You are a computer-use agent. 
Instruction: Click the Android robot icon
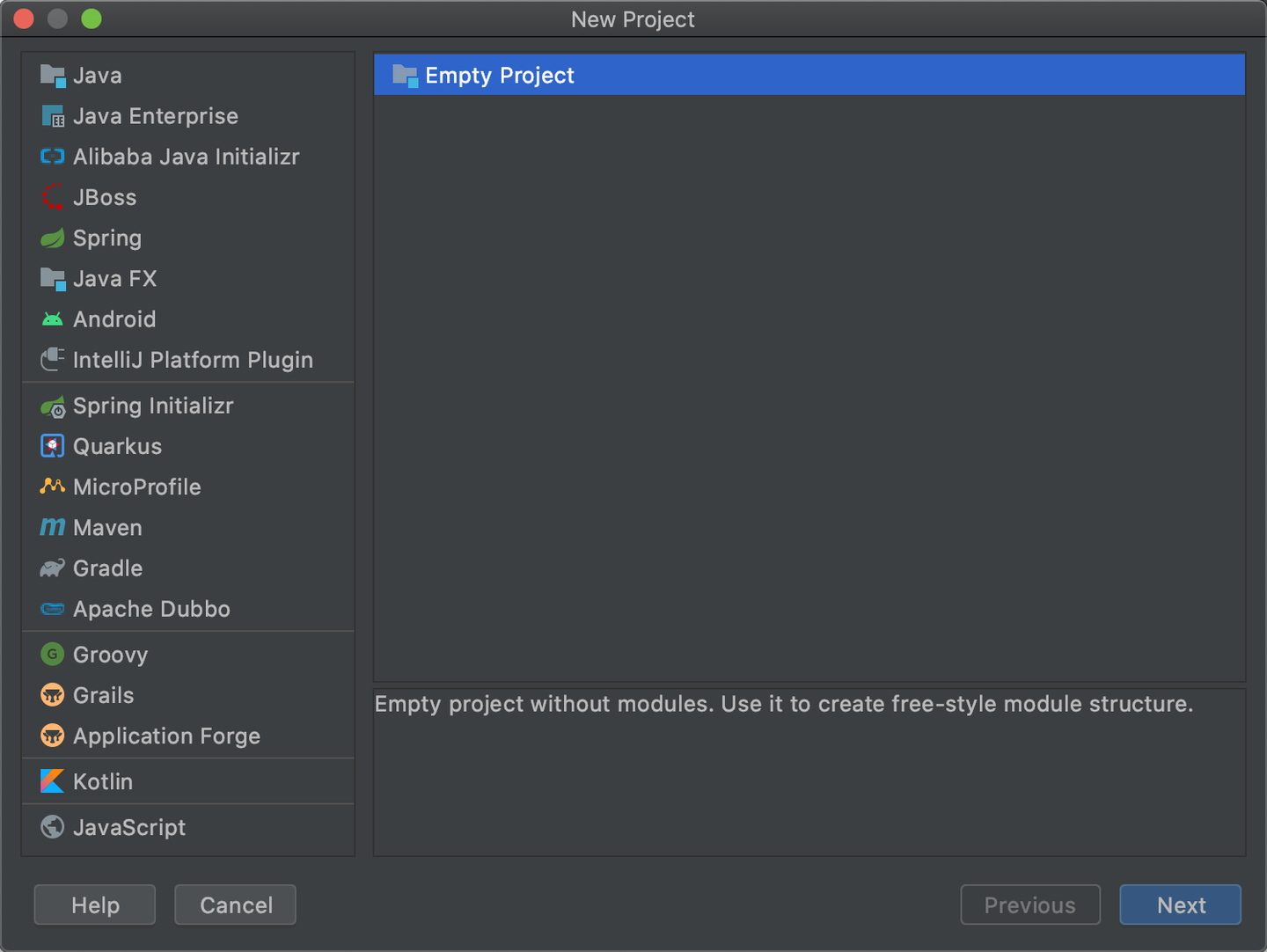click(53, 319)
